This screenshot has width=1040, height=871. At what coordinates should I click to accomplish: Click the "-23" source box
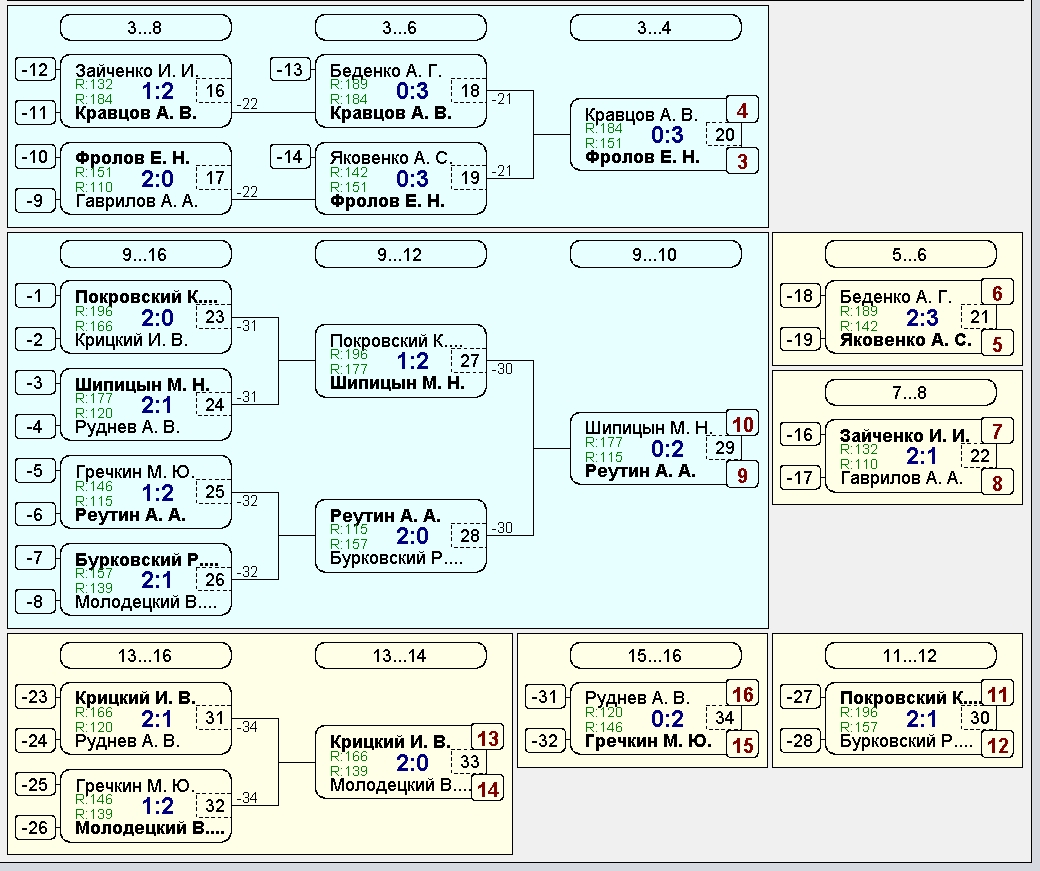point(34,697)
